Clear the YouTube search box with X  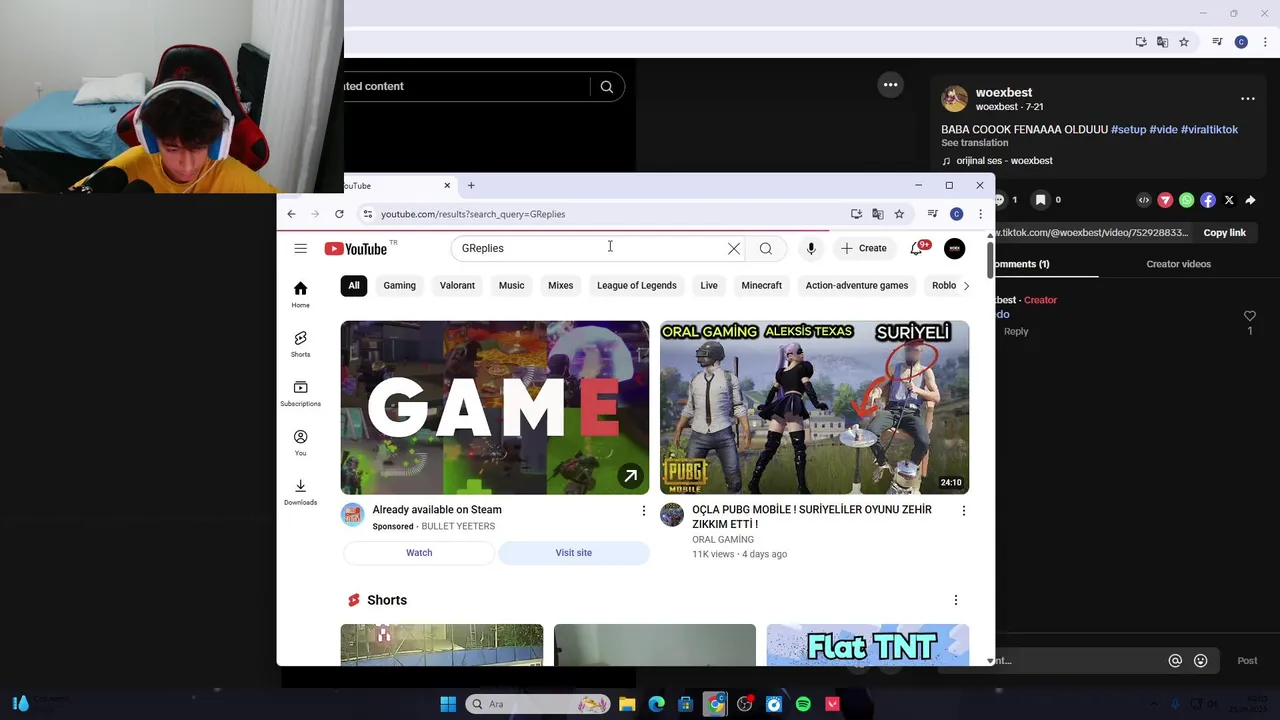point(734,248)
